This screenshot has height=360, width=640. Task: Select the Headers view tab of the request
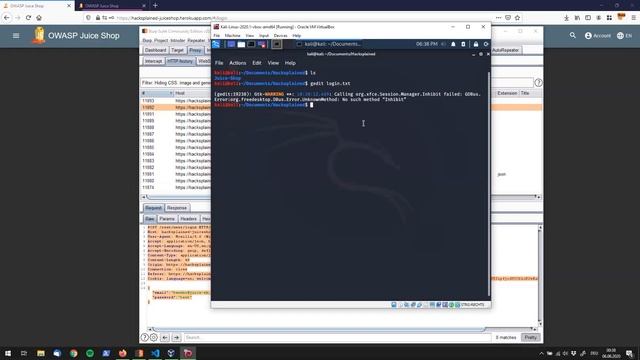(189, 219)
